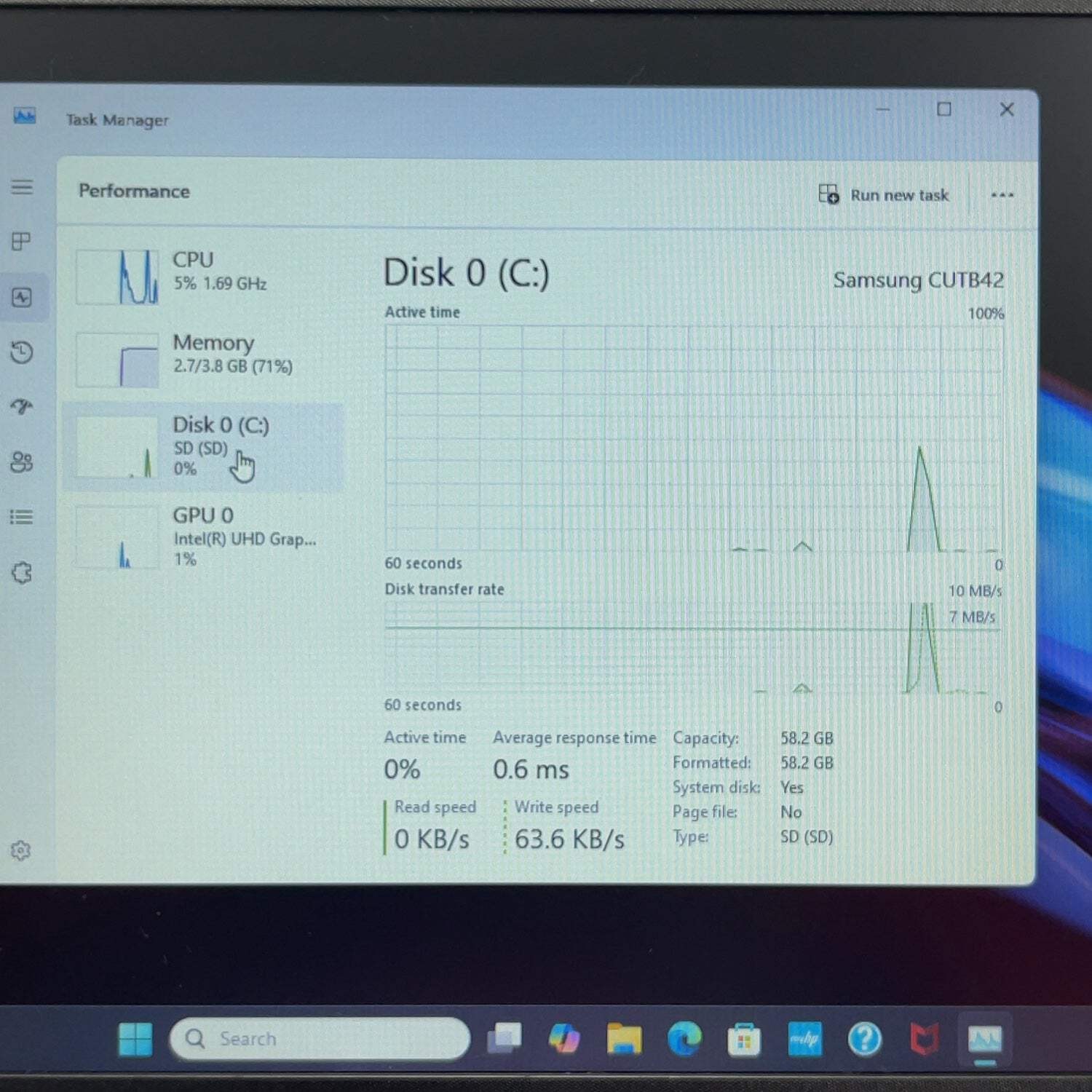Click the GPU 0 mini graph thumbnail
The image size is (1092, 1092).
(x=117, y=537)
